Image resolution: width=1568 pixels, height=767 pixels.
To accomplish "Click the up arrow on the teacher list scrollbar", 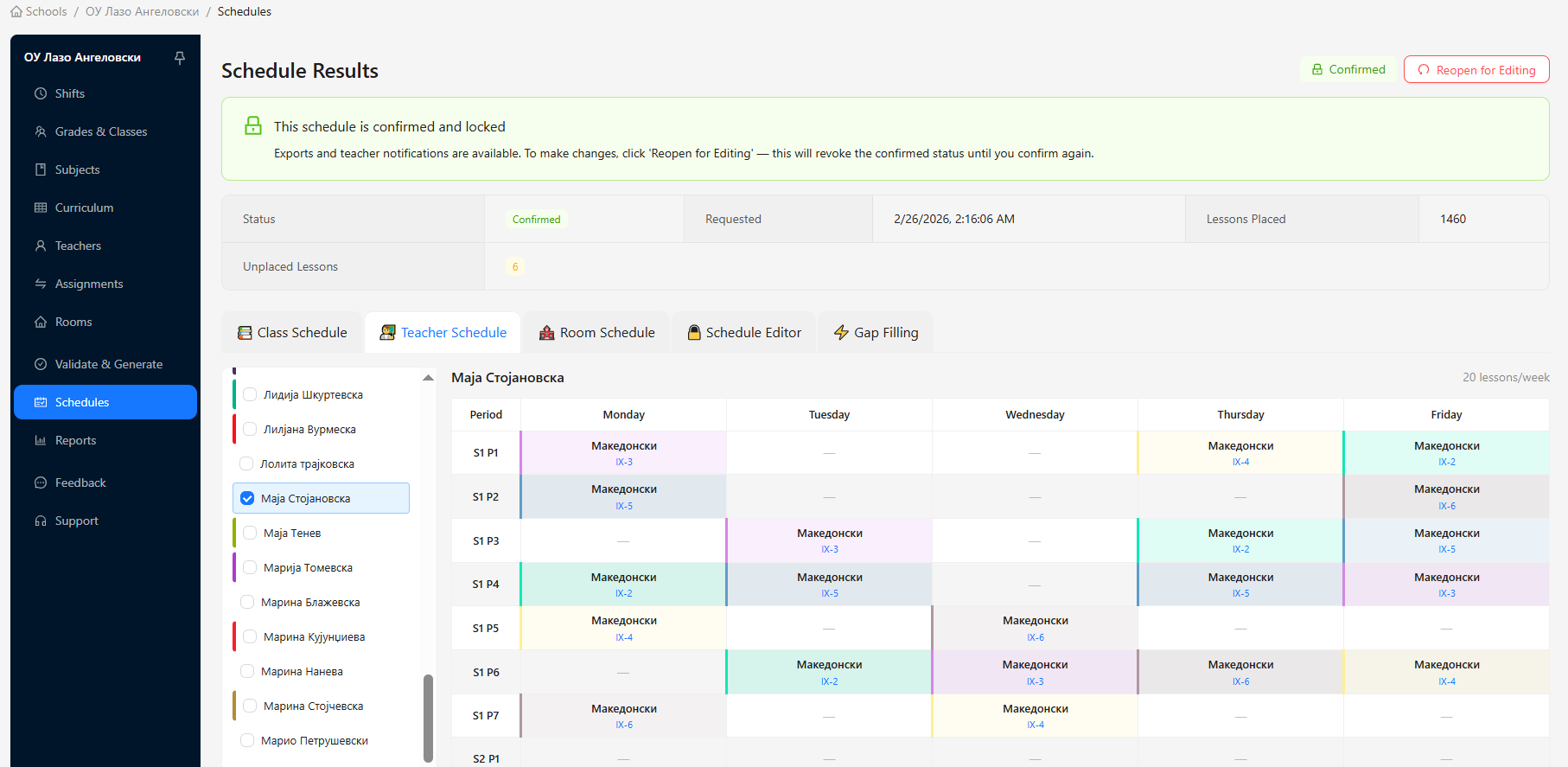I will tap(428, 378).
